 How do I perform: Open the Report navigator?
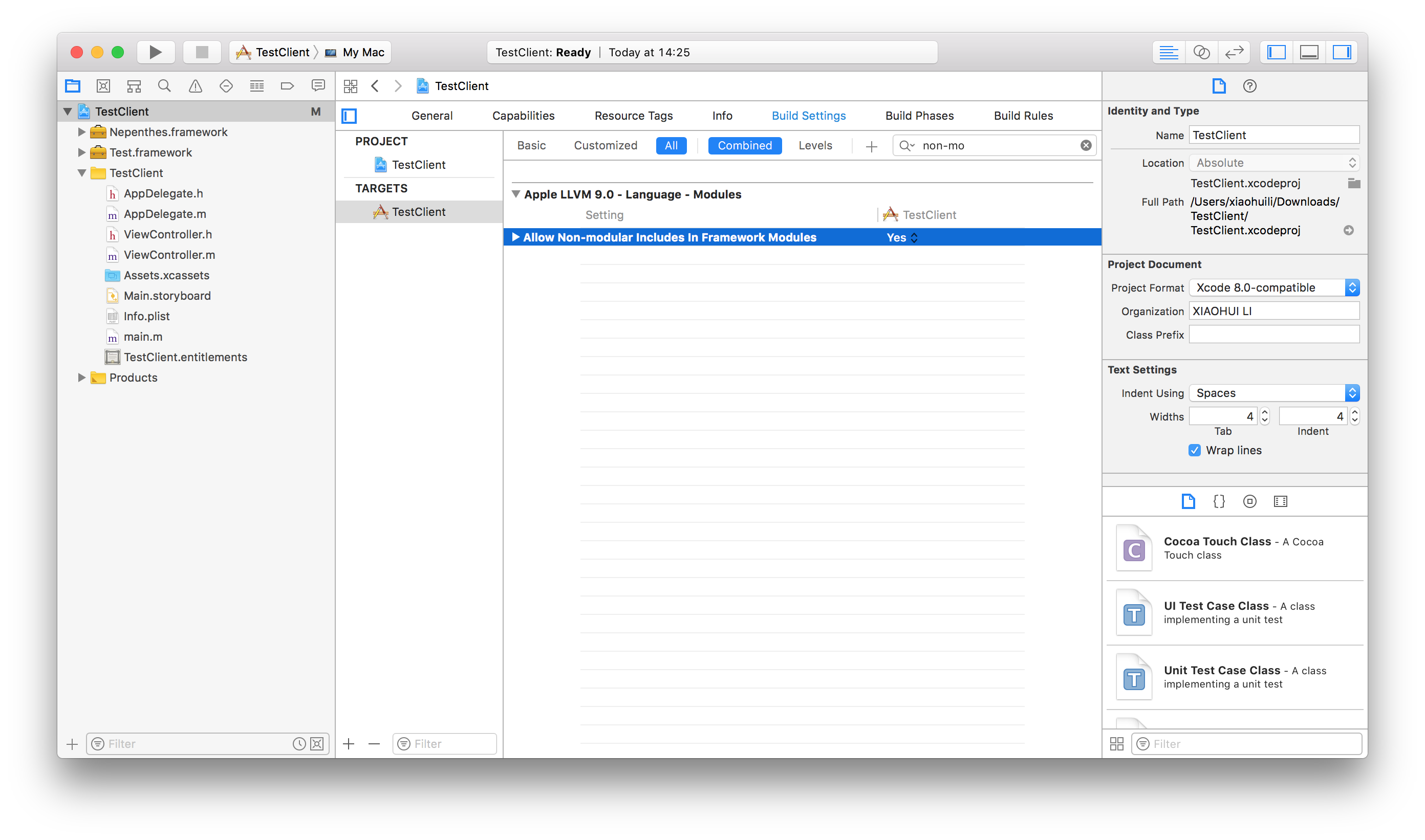pos(318,86)
